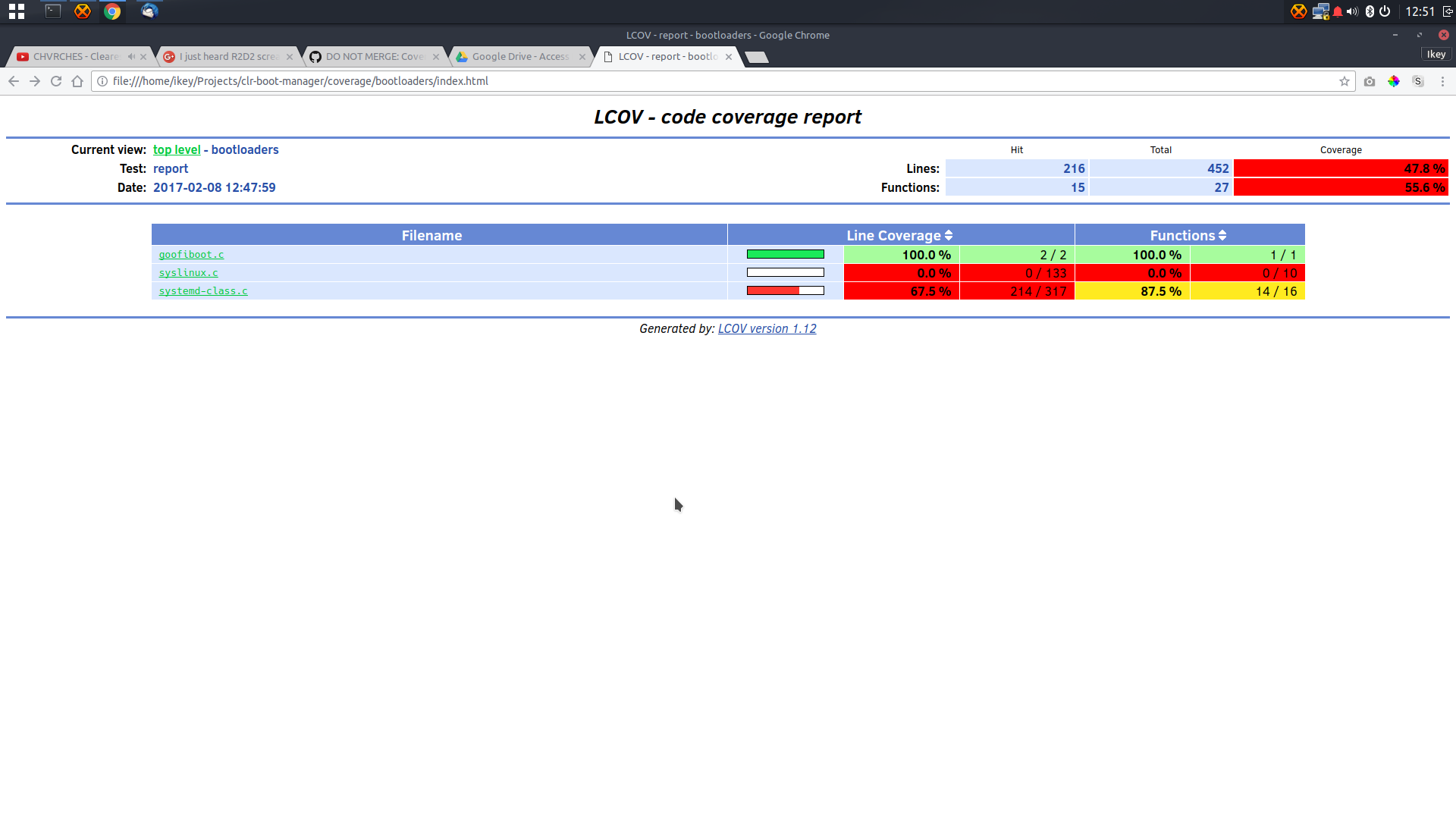
Task: Switch to Google Drive tab
Action: click(520, 57)
